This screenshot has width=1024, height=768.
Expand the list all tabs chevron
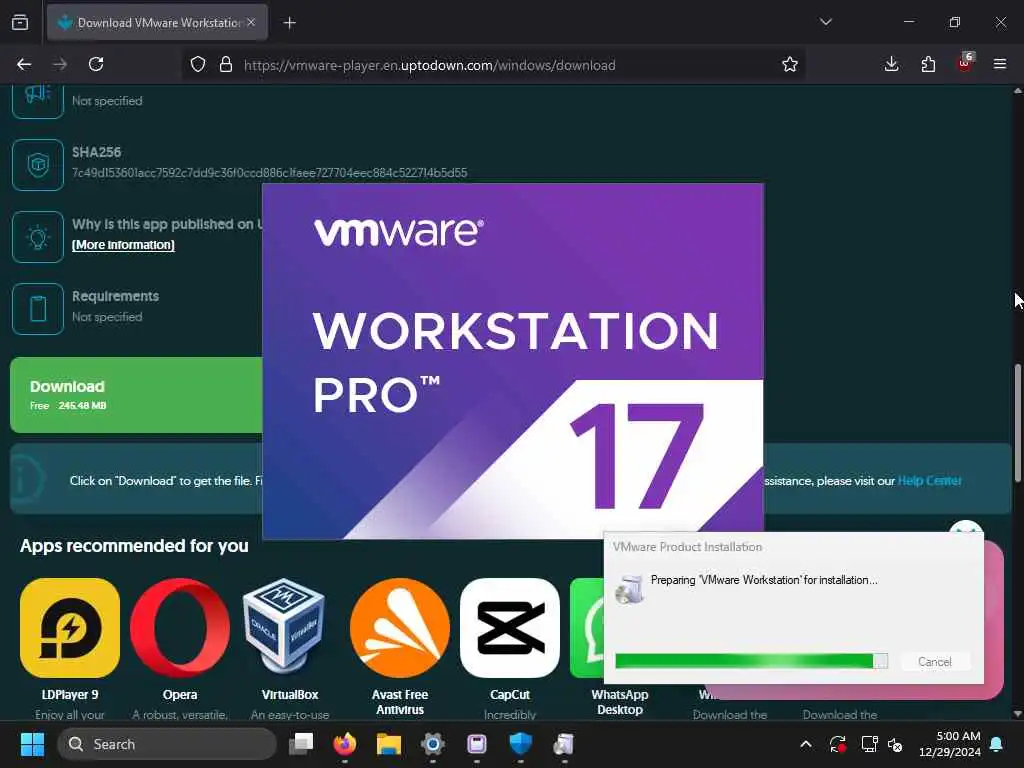(826, 23)
